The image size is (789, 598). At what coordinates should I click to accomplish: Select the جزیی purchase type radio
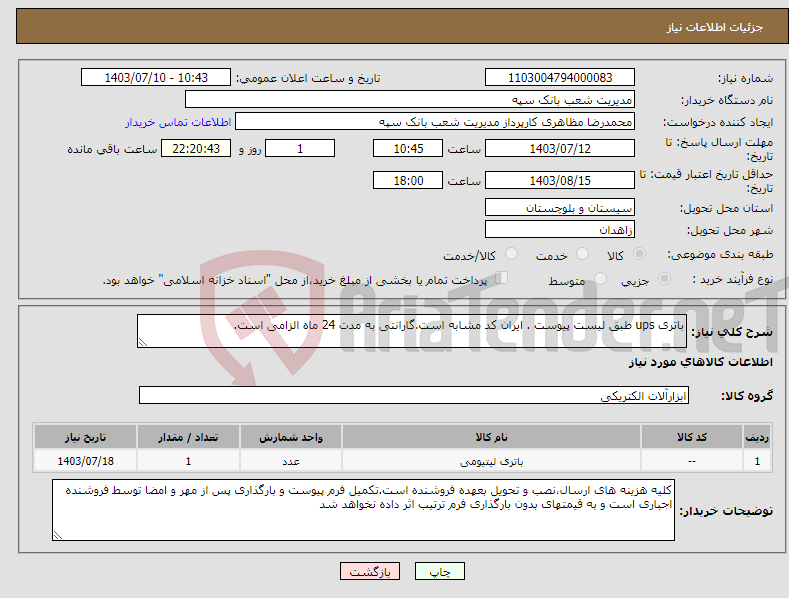664,279
